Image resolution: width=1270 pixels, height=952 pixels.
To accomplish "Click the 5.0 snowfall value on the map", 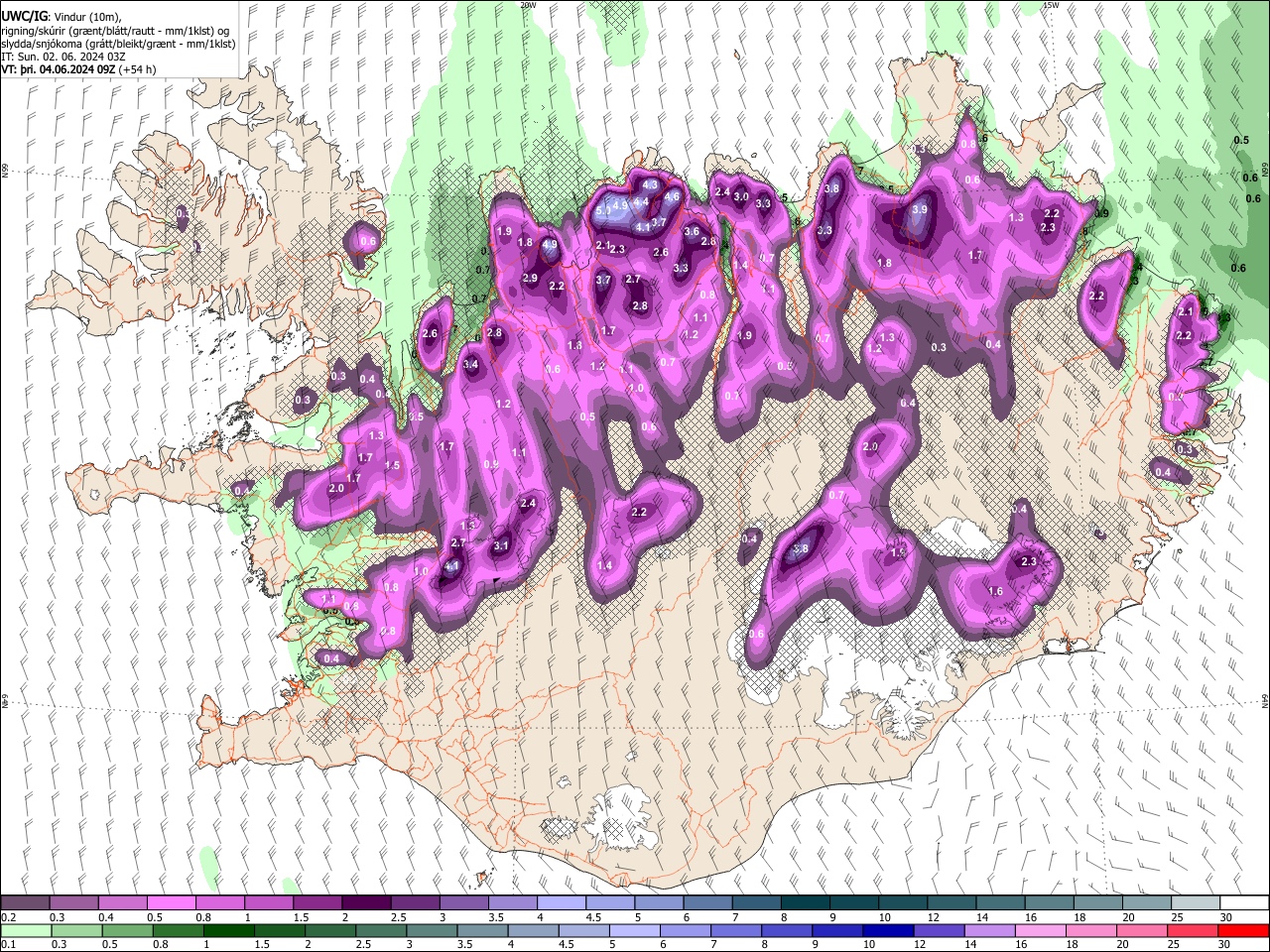I will point(602,210).
